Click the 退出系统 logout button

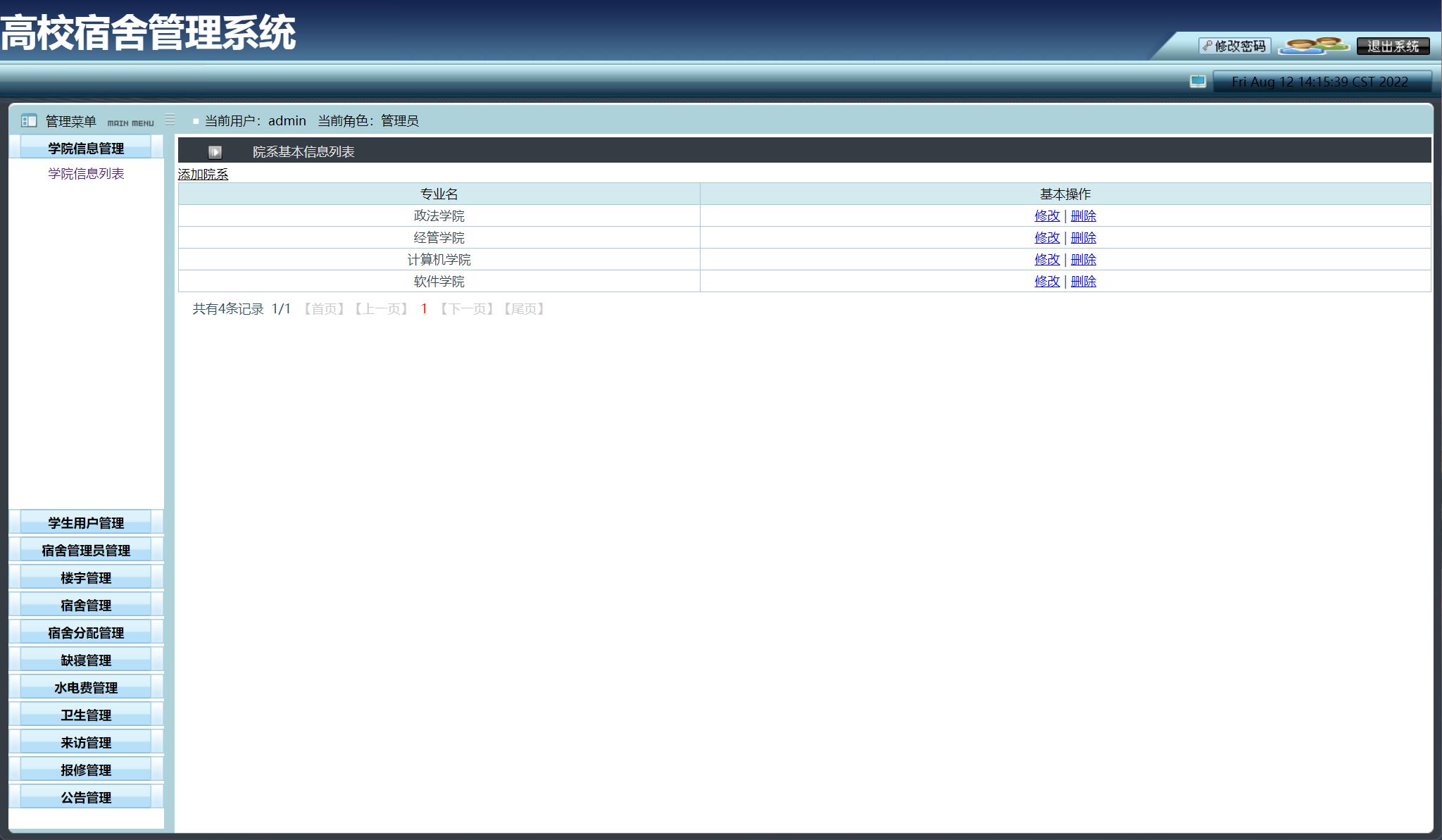pyautogui.click(x=1393, y=46)
